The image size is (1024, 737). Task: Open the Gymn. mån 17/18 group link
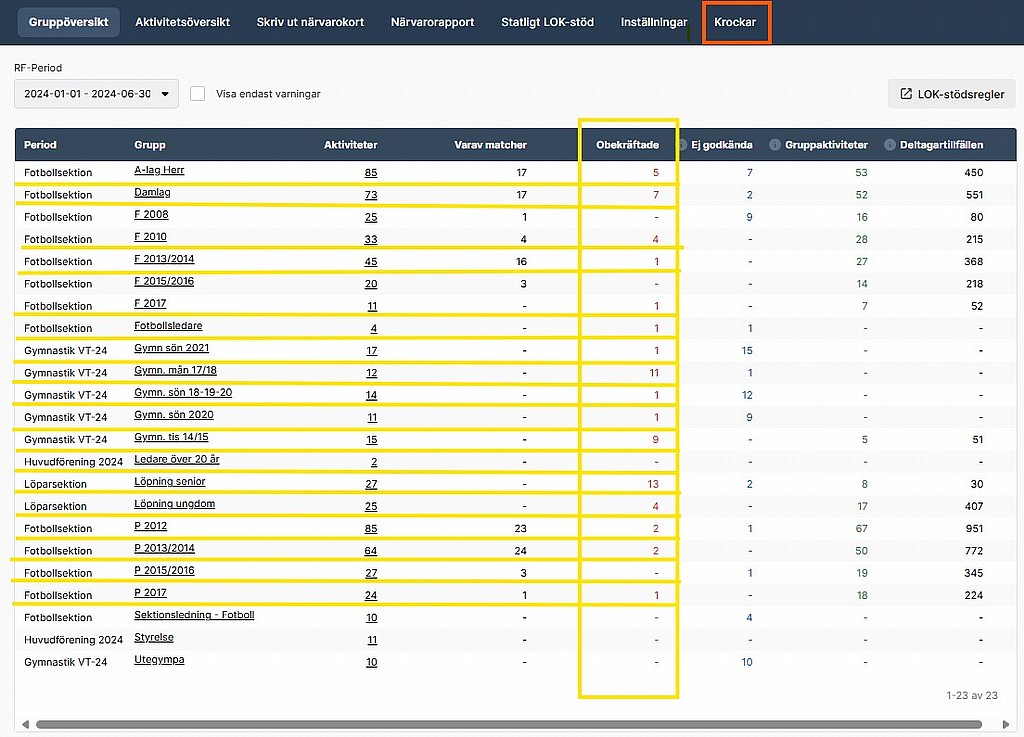point(175,371)
